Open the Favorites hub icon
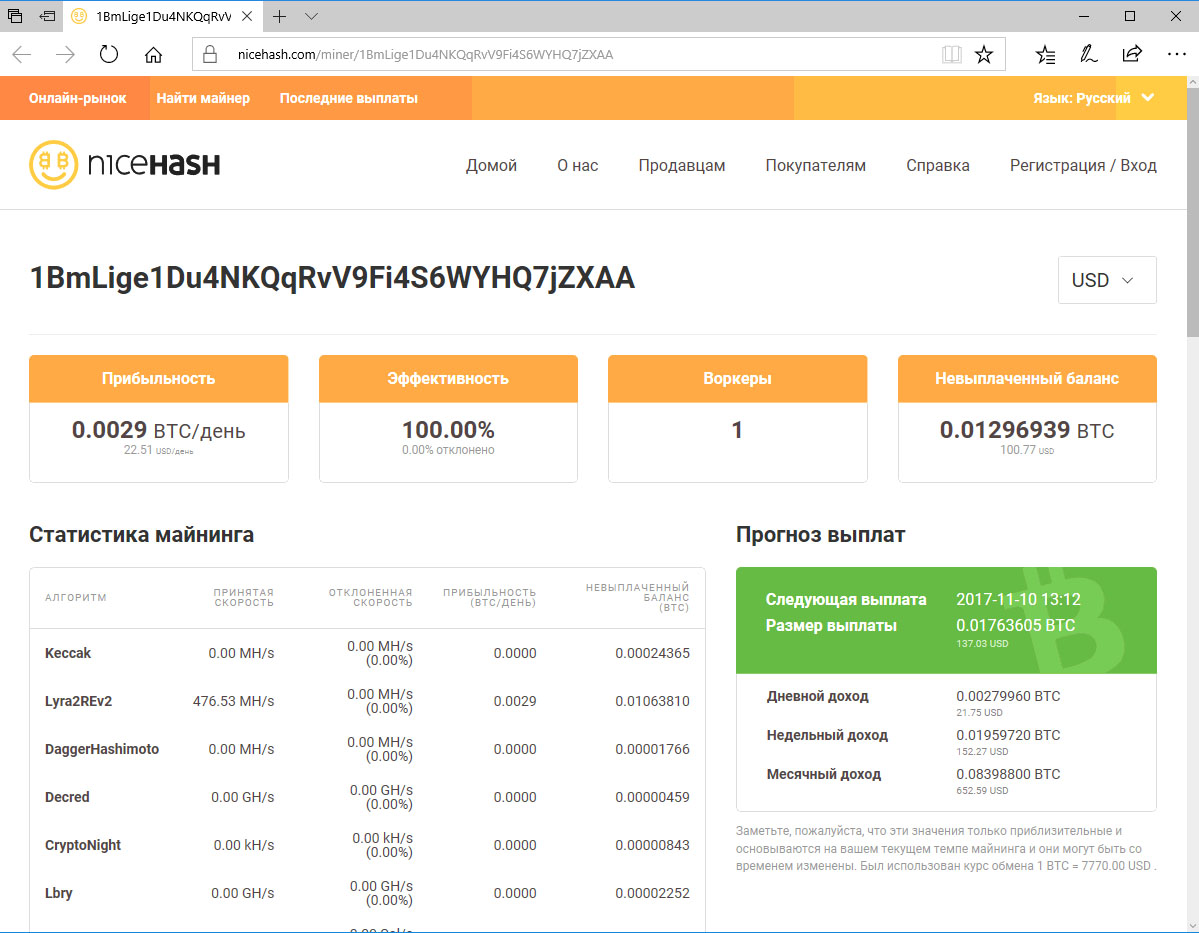Image resolution: width=1199 pixels, height=933 pixels. click(x=1045, y=54)
